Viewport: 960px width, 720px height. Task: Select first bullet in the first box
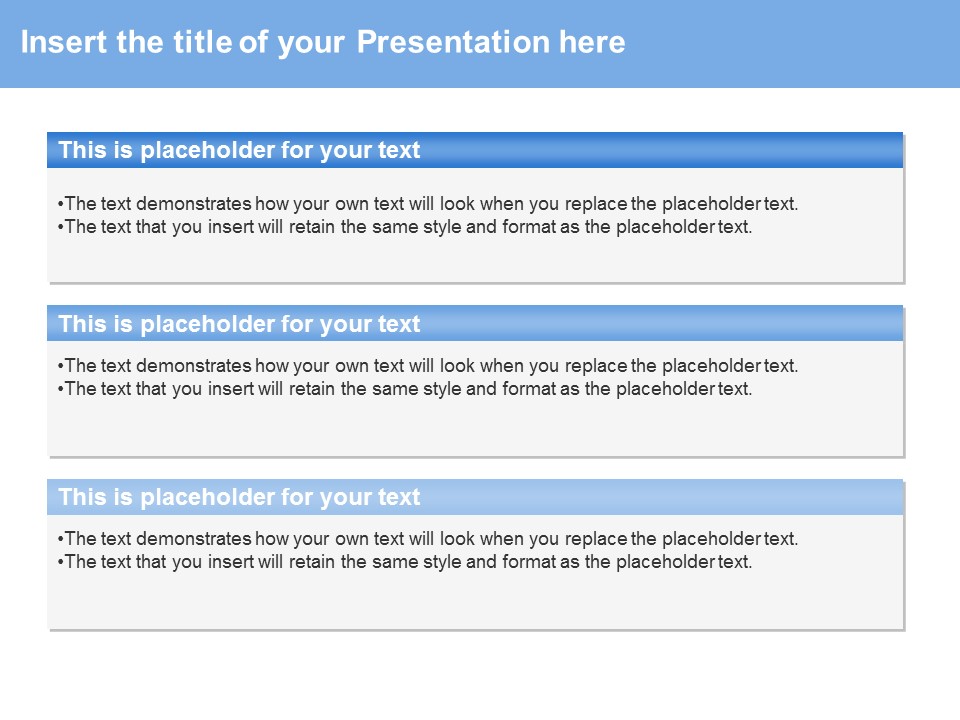(x=428, y=203)
